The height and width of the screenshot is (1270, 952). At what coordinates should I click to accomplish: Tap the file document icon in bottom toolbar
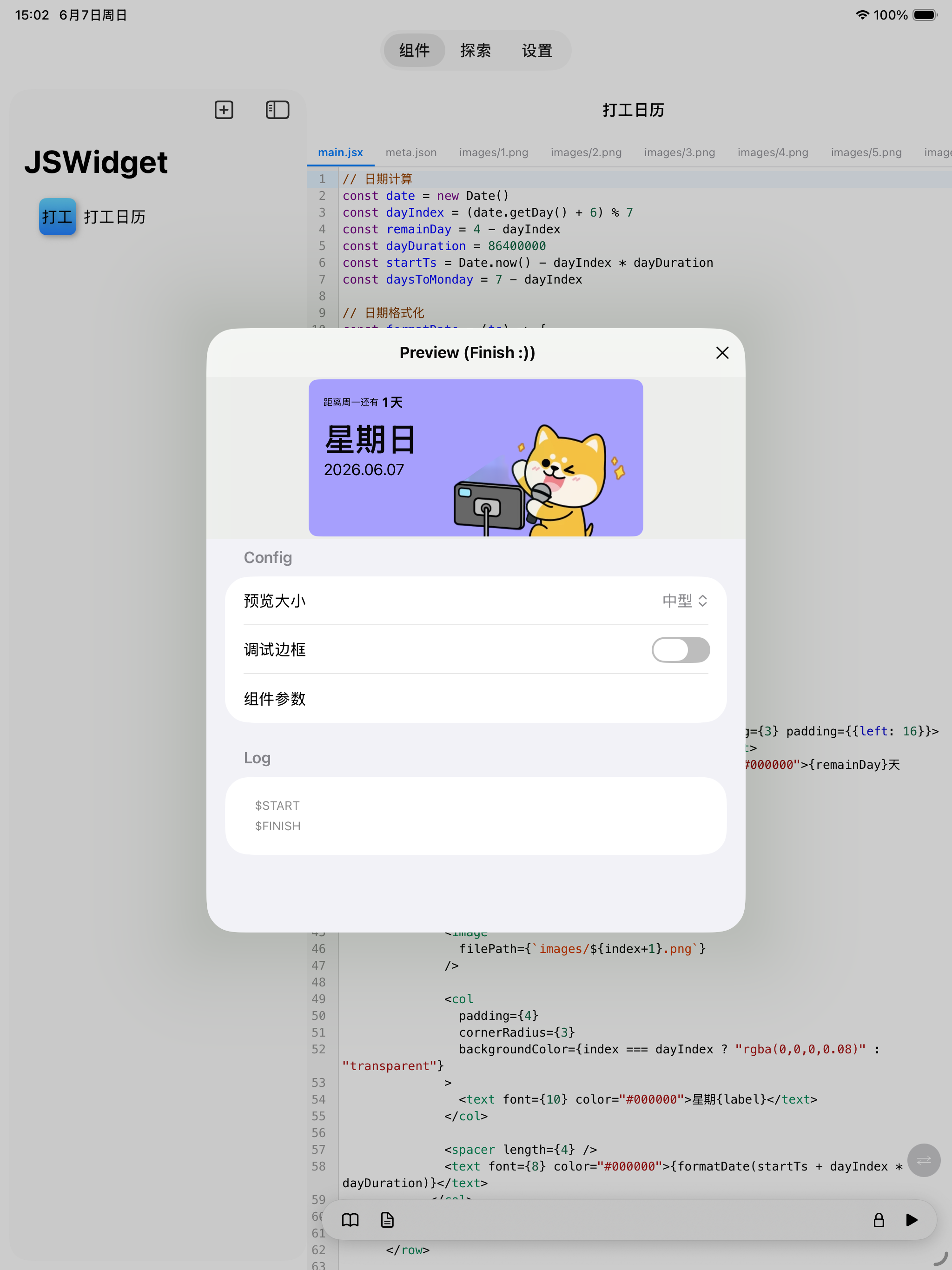[x=388, y=1219]
